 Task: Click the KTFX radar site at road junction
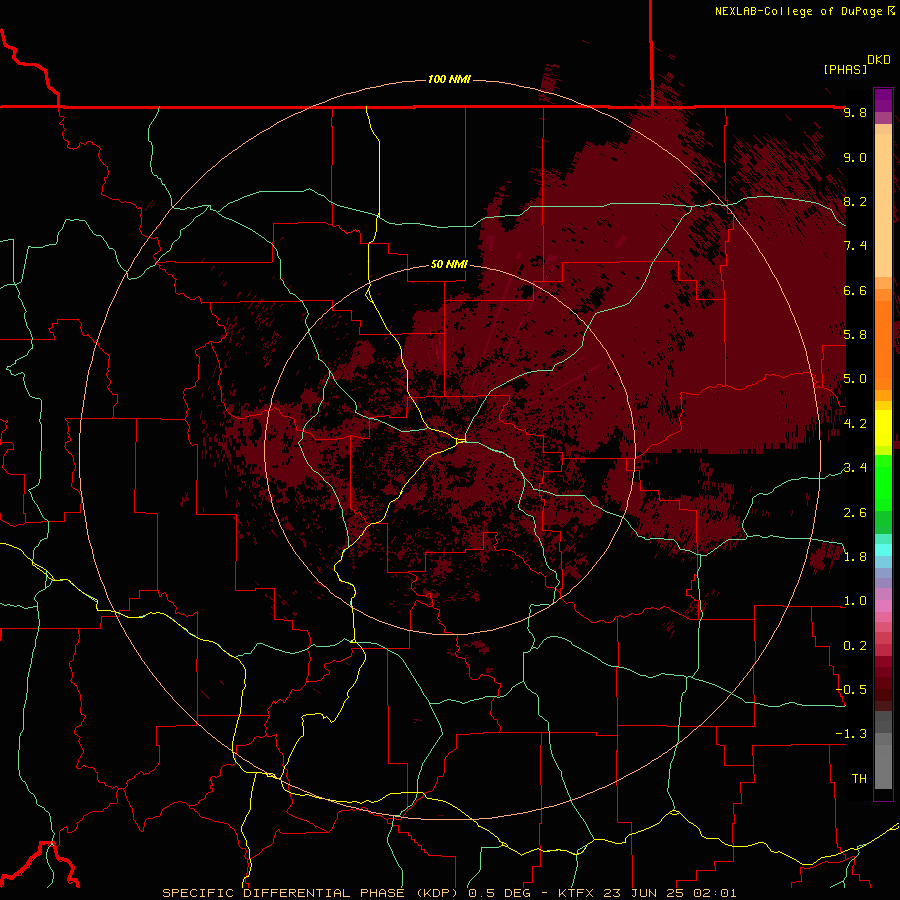(x=461, y=440)
